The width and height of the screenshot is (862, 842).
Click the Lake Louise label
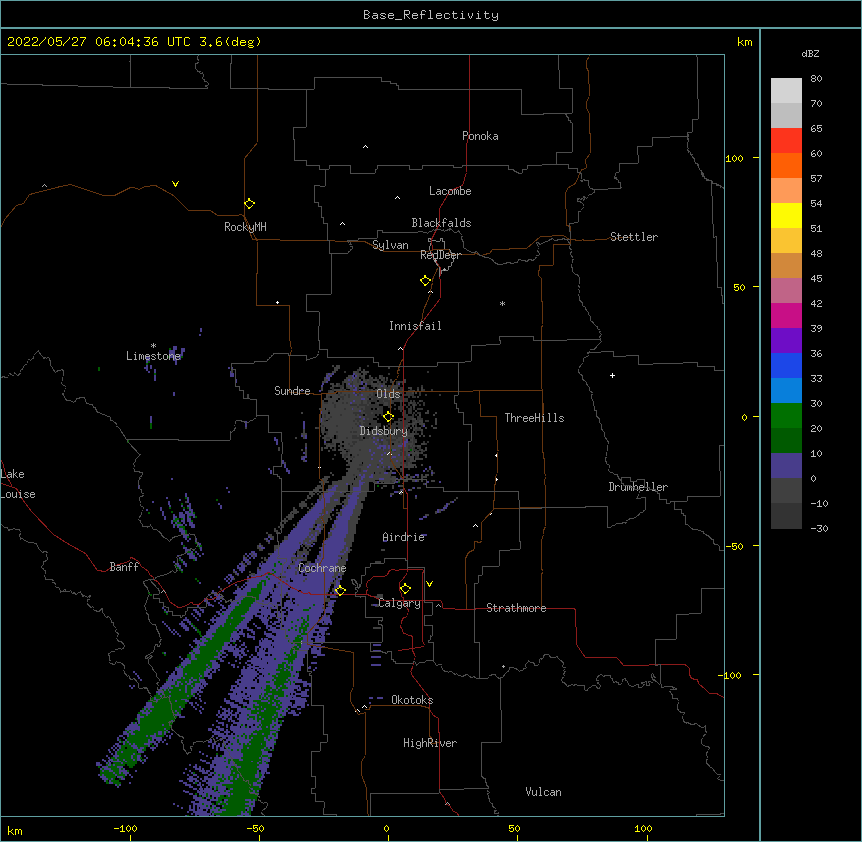[x=18, y=484]
